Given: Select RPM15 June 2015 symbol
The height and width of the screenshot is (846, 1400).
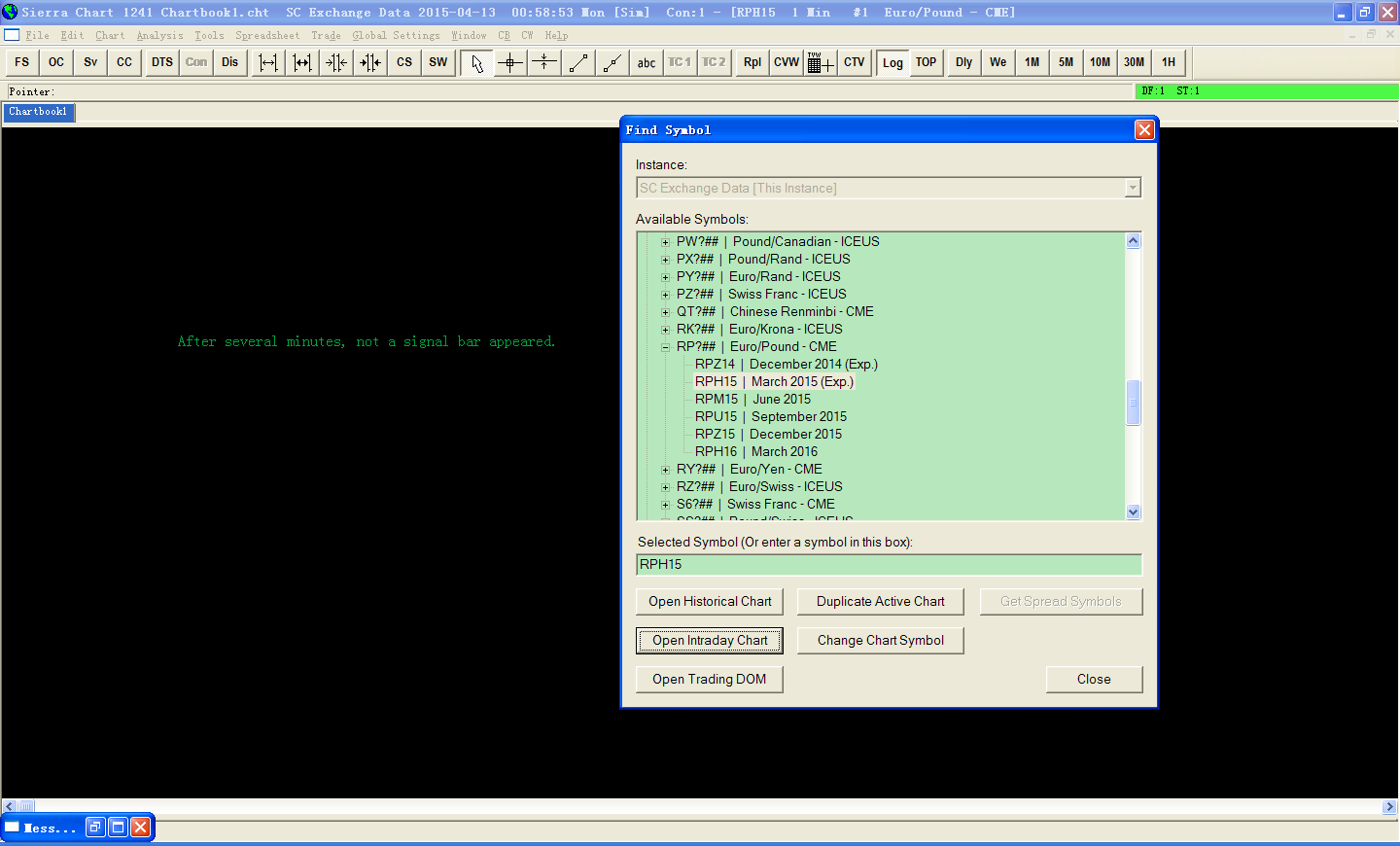Looking at the screenshot, I should point(752,400).
